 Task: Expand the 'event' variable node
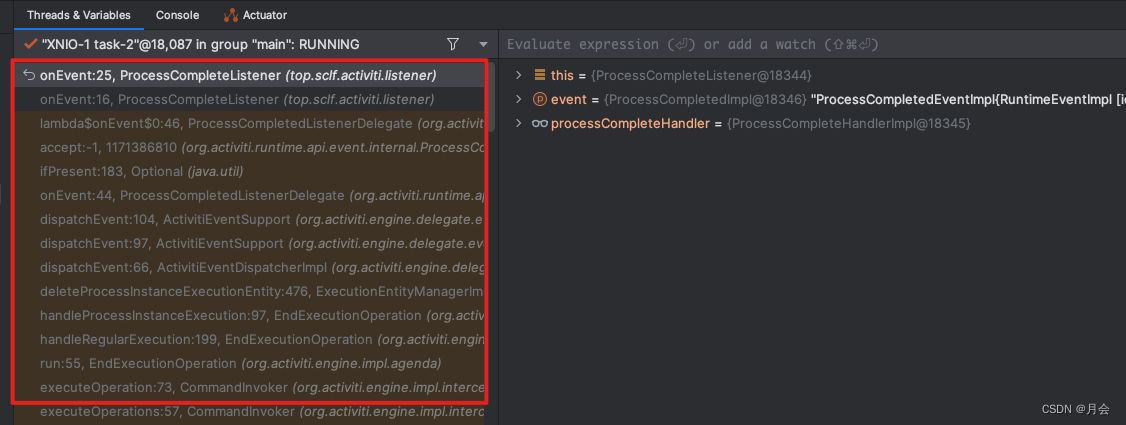(518, 99)
